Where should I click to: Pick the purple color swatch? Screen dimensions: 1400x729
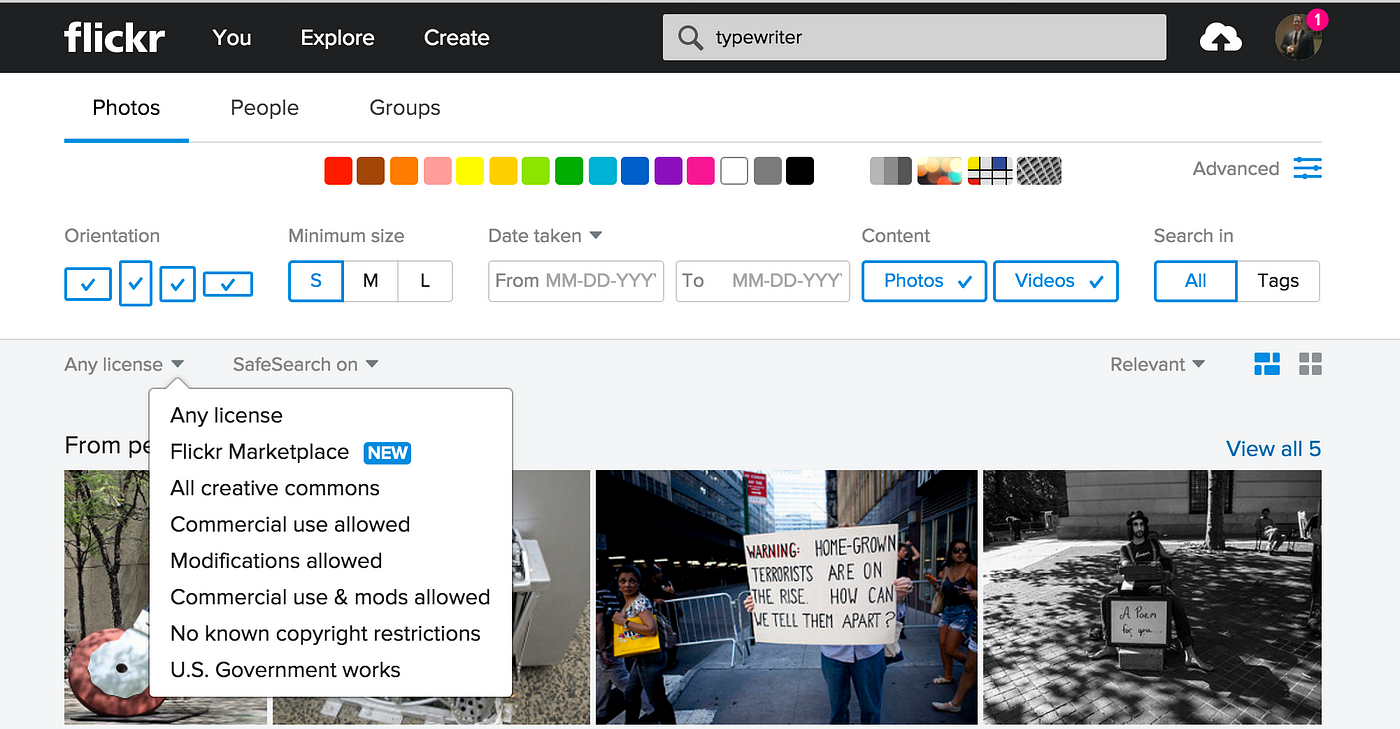point(668,171)
